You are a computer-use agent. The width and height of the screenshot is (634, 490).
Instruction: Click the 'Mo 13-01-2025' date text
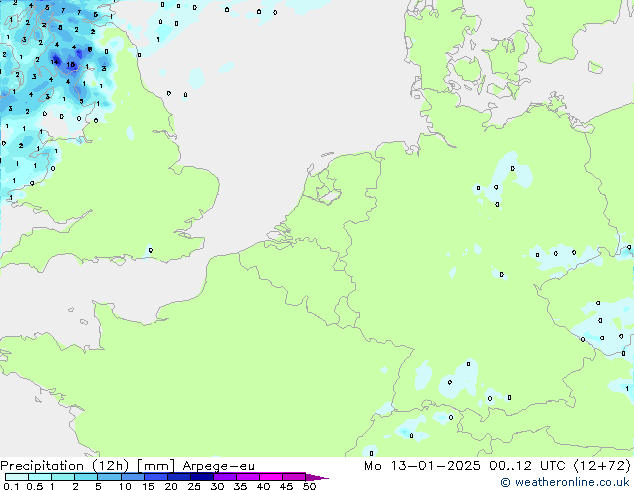(x=422, y=466)
